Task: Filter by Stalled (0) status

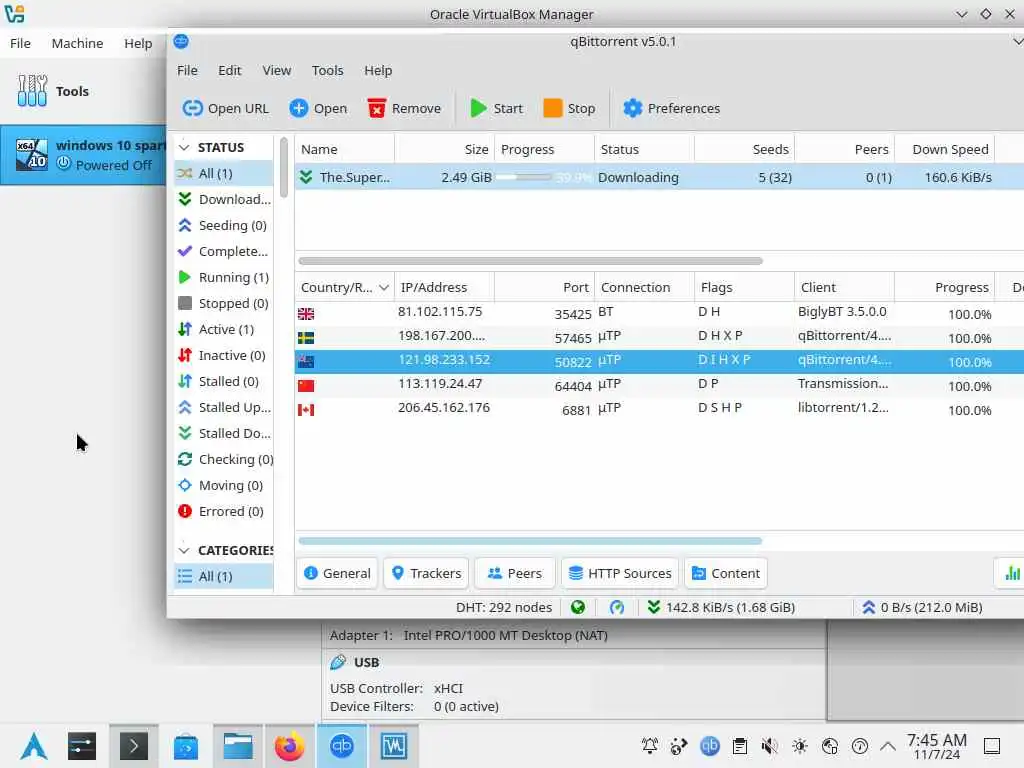Action: (x=224, y=381)
